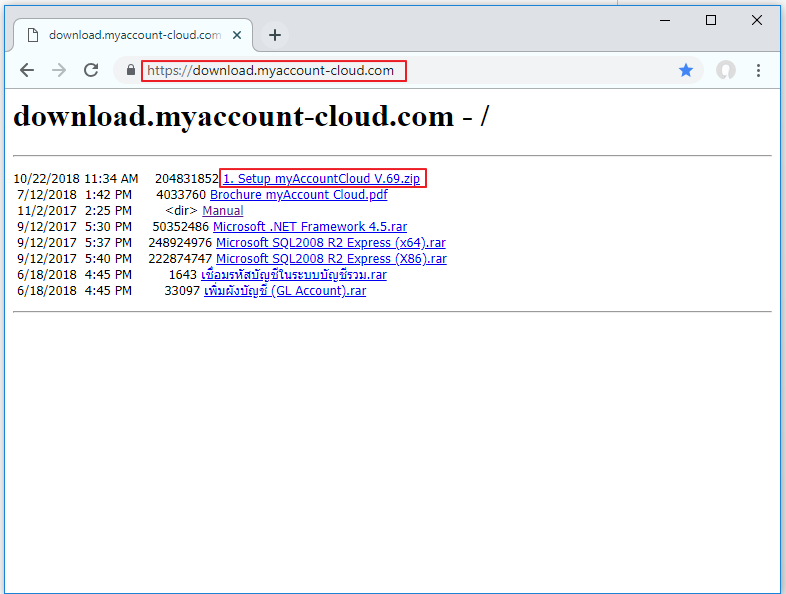Image resolution: width=786 pixels, height=594 pixels.
Task: Open Brochure myAccount Cloud.pdf
Action: (x=299, y=194)
